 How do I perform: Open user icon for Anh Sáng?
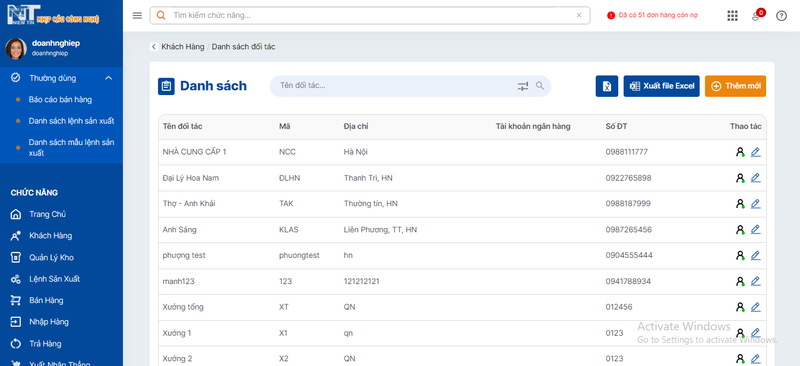740,230
